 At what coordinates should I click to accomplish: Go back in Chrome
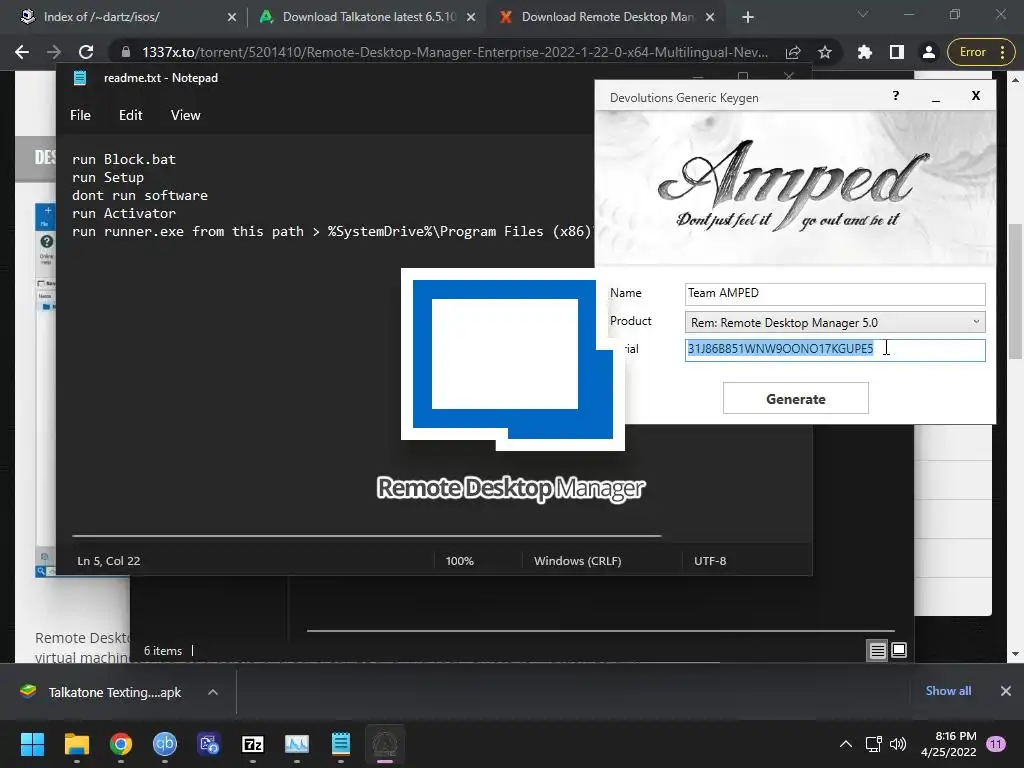(x=22, y=52)
